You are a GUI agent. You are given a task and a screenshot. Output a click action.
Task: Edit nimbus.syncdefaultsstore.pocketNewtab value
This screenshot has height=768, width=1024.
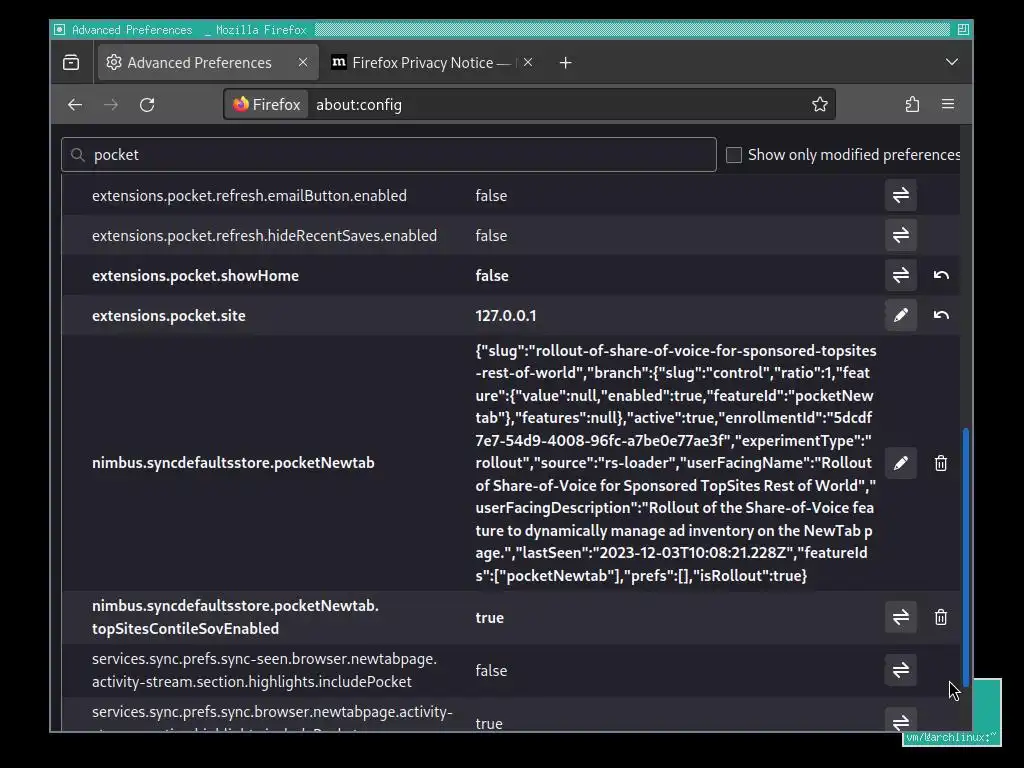pyautogui.click(x=901, y=463)
